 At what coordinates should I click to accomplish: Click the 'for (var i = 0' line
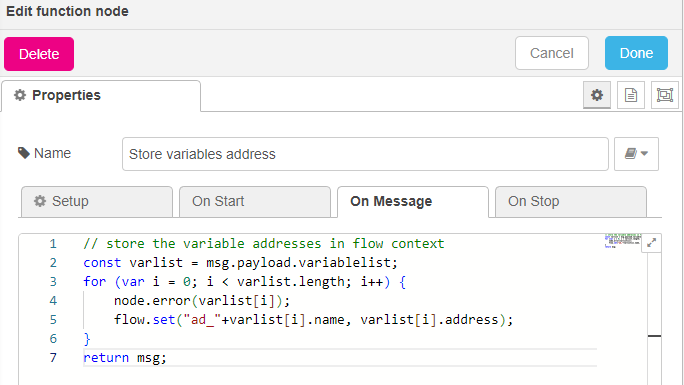click(x=244, y=282)
